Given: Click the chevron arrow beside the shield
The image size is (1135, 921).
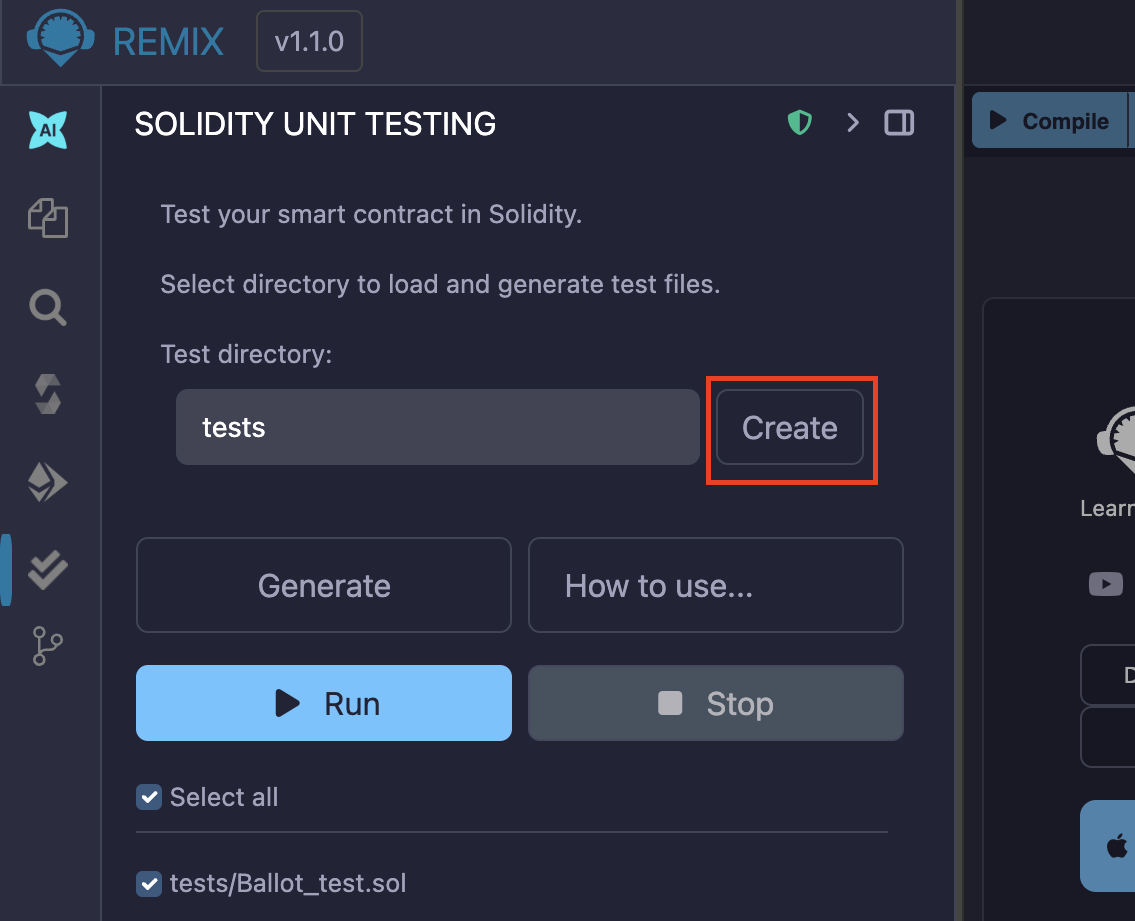Looking at the screenshot, I should (x=853, y=122).
